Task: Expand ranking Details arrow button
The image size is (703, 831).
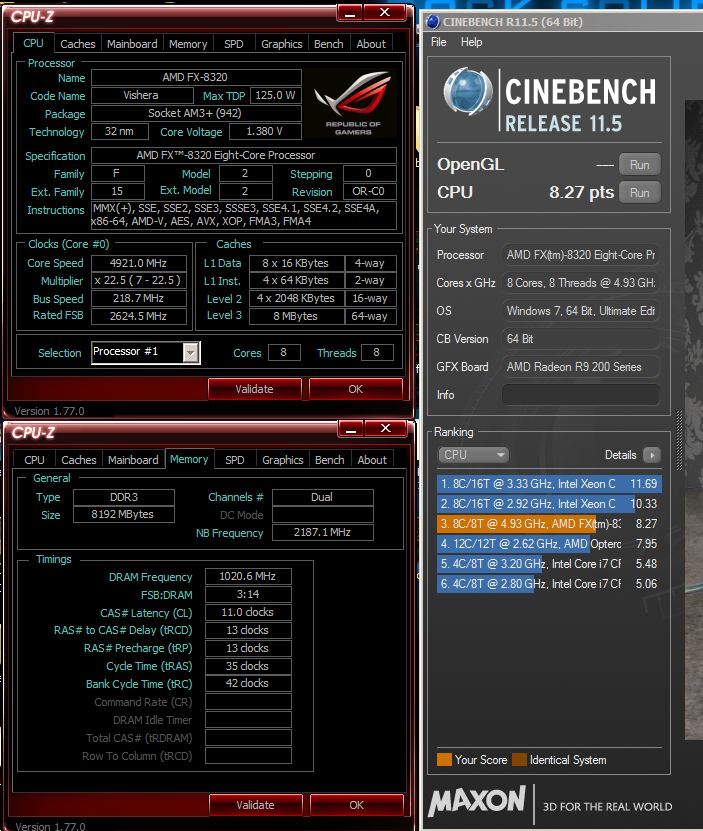Action: (652, 455)
